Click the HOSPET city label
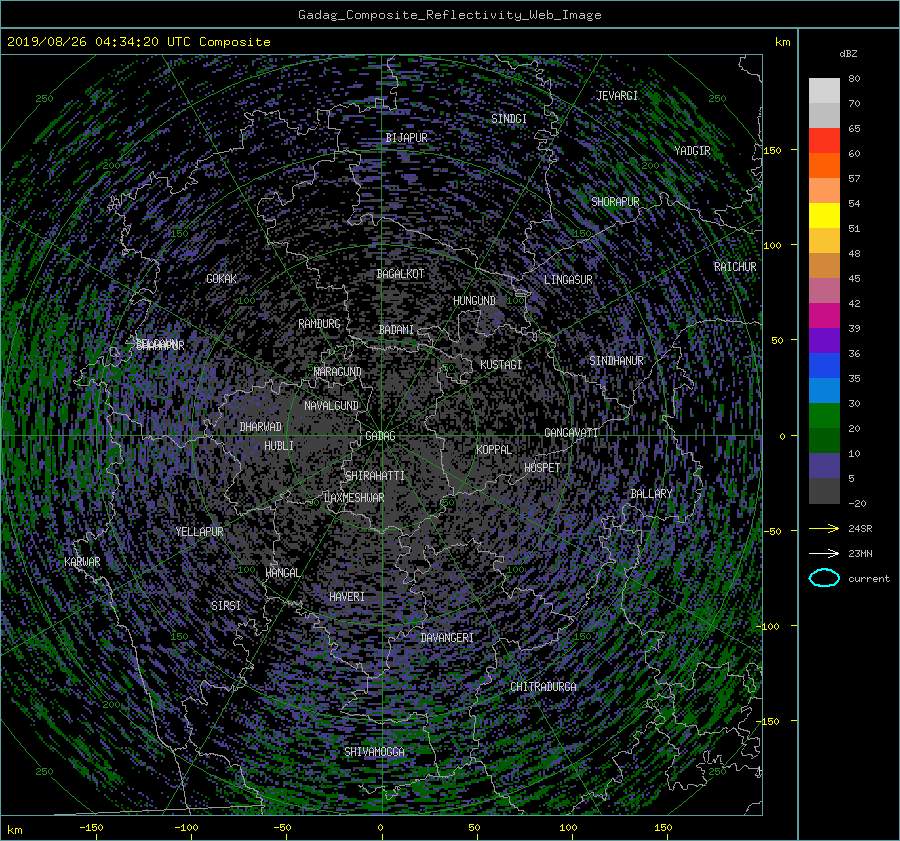 coord(542,468)
